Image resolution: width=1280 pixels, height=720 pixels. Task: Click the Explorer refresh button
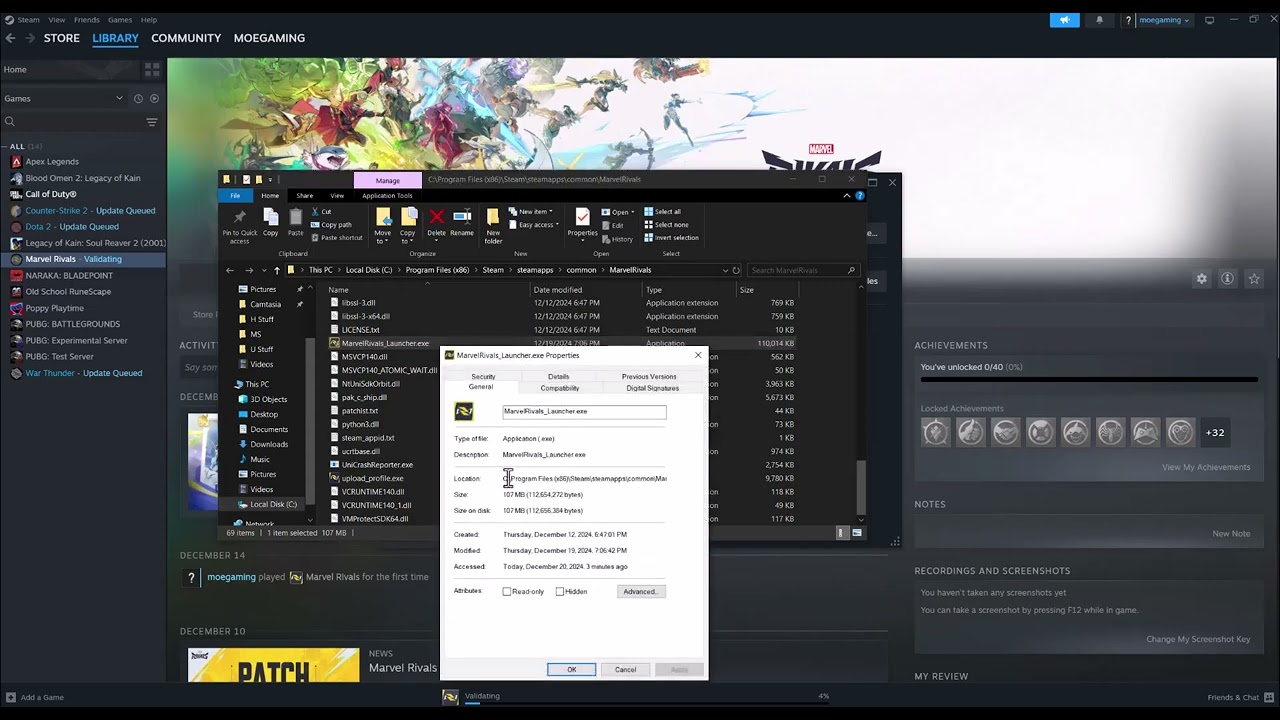pos(736,270)
